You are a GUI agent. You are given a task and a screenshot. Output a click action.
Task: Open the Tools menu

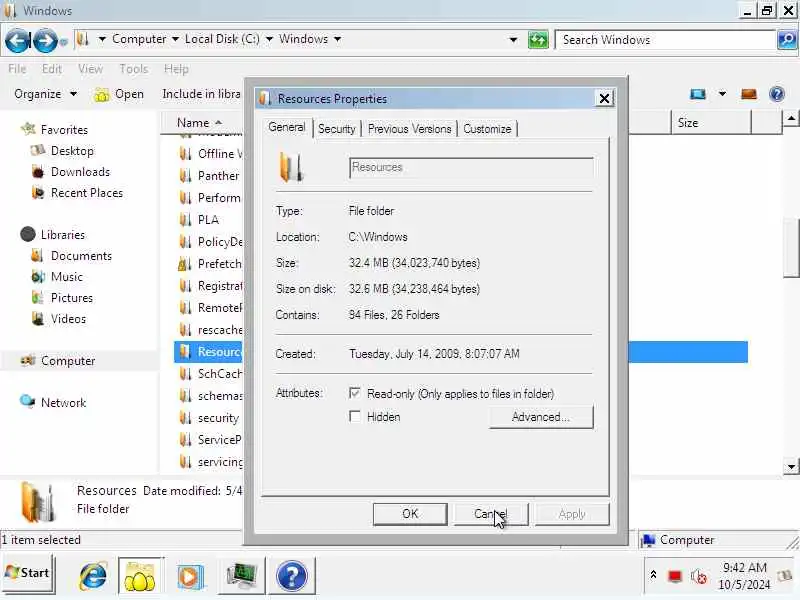click(x=133, y=69)
